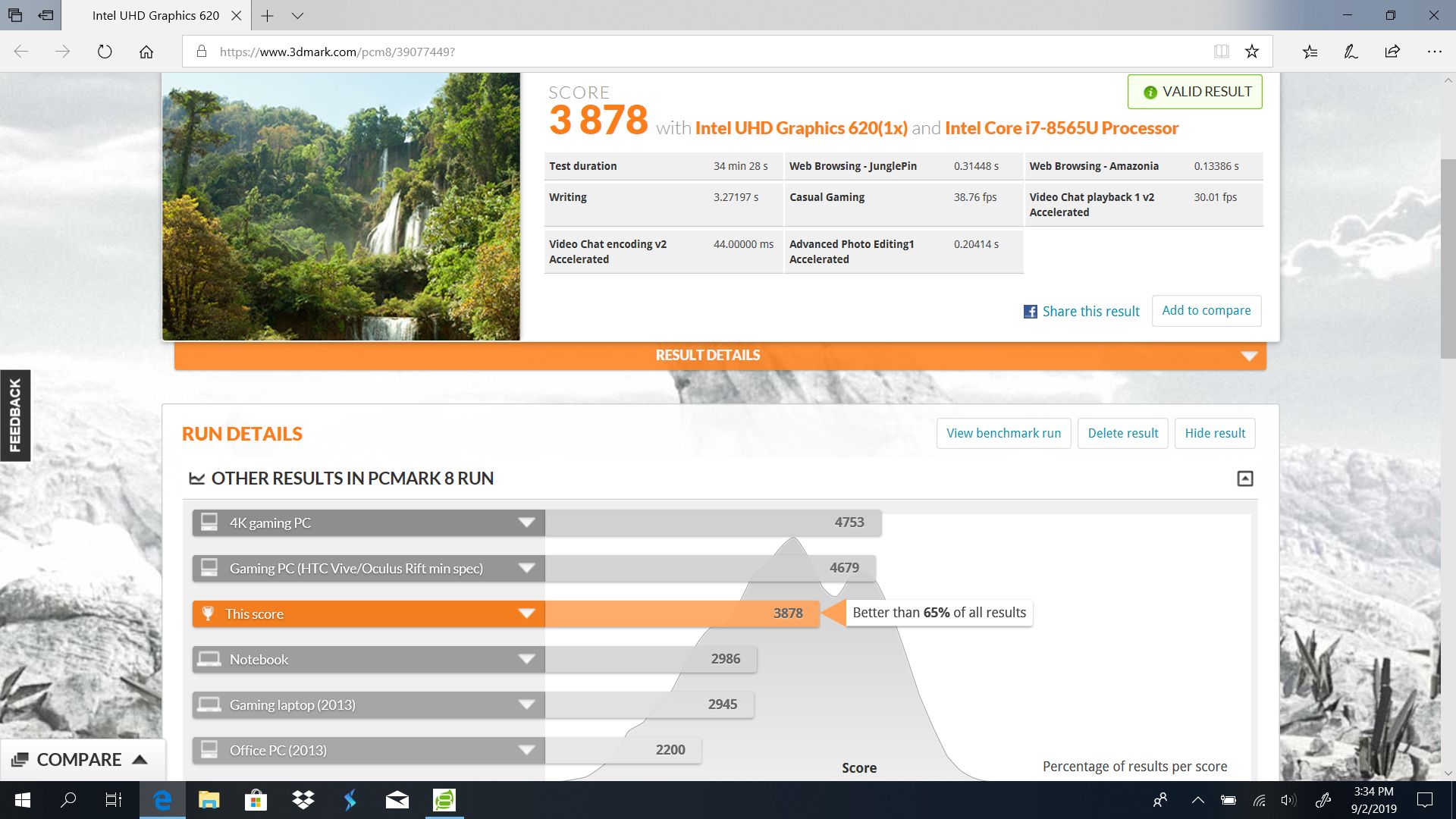Open the Windows Start menu

[x=23, y=800]
